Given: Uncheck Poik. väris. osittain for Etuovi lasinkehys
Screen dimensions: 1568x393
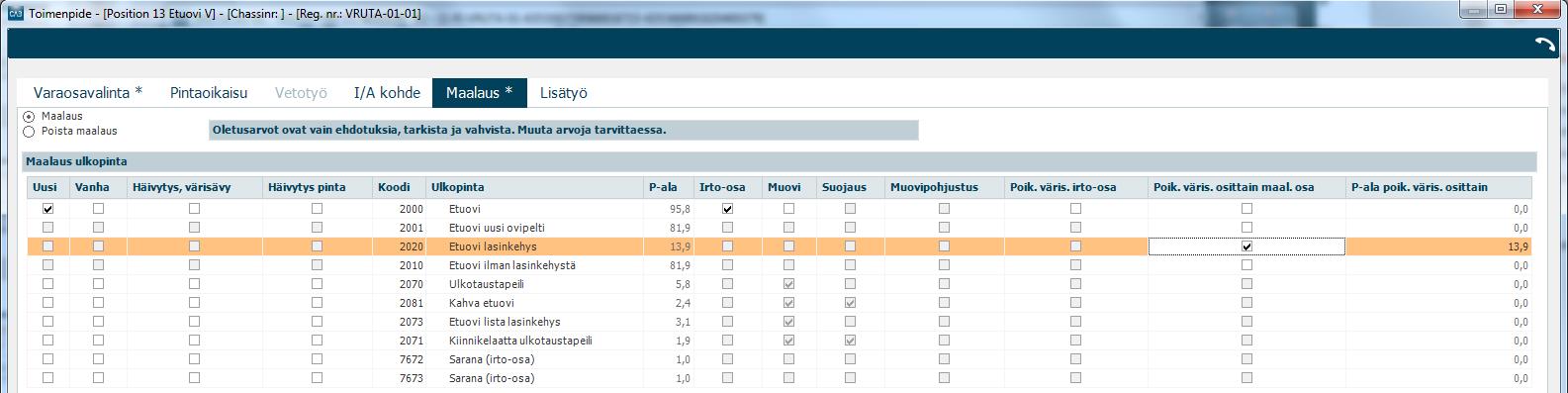Looking at the screenshot, I should pos(1246,246).
